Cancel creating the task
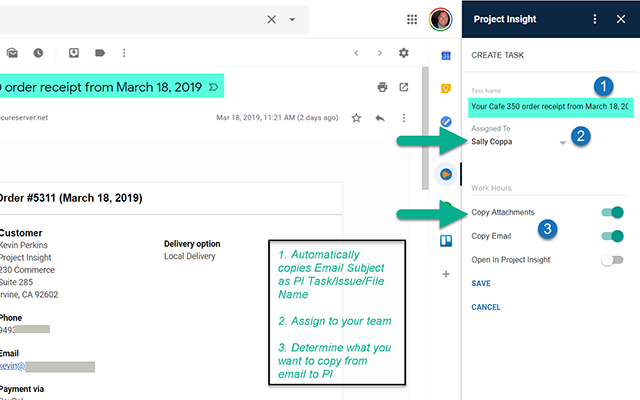Viewport: 640px width, 400px height. 486,307
